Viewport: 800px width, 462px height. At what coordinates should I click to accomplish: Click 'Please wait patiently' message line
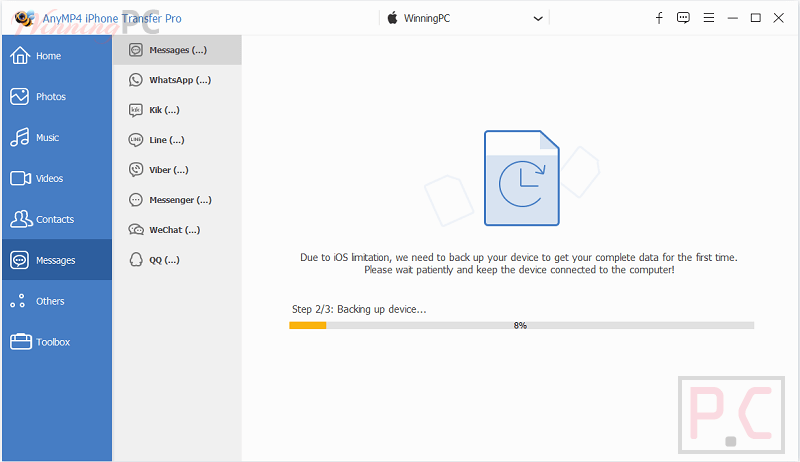click(519, 270)
